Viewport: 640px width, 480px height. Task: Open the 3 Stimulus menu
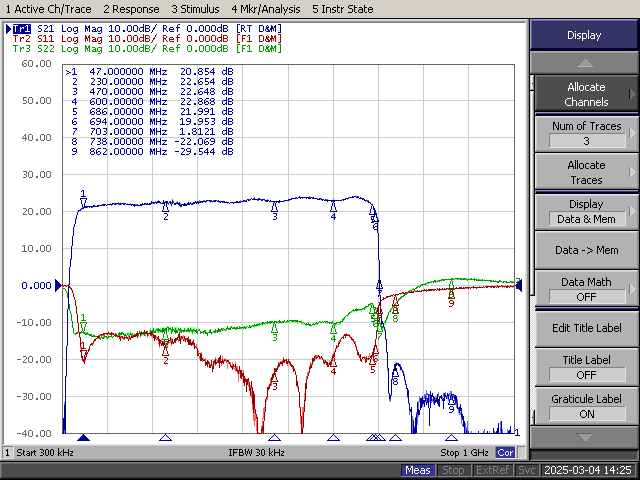pos(195,9)
